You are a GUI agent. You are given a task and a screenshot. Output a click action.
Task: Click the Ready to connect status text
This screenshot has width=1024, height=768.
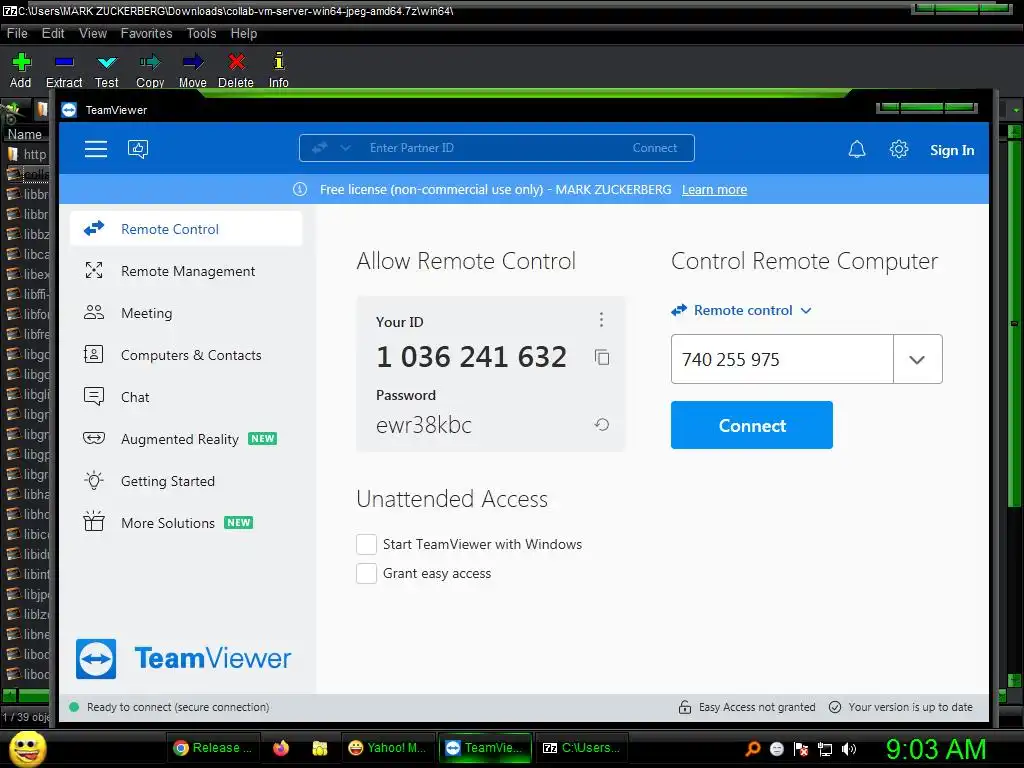(x=178, y=707)
